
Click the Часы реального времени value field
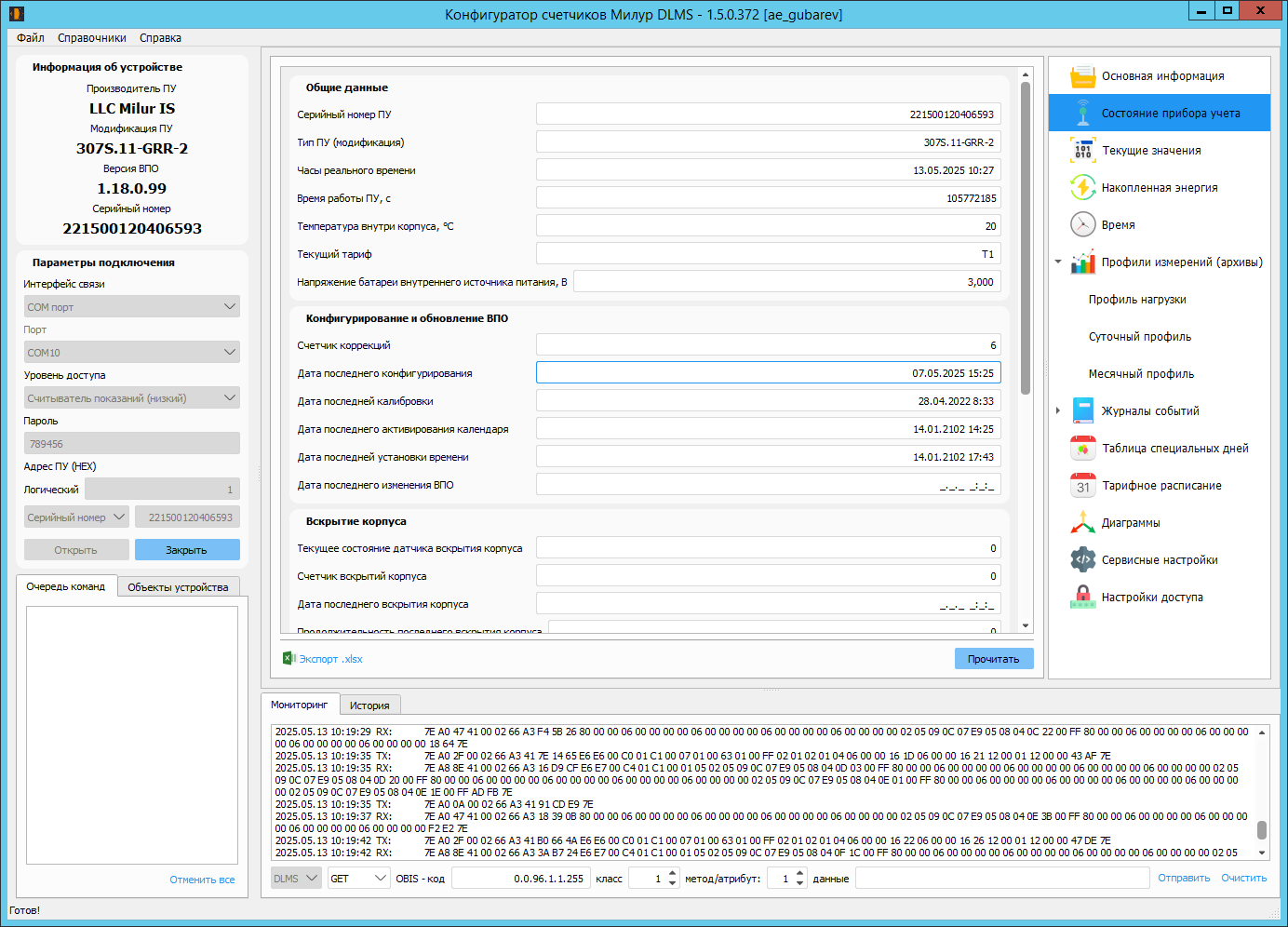coord(769,169)
